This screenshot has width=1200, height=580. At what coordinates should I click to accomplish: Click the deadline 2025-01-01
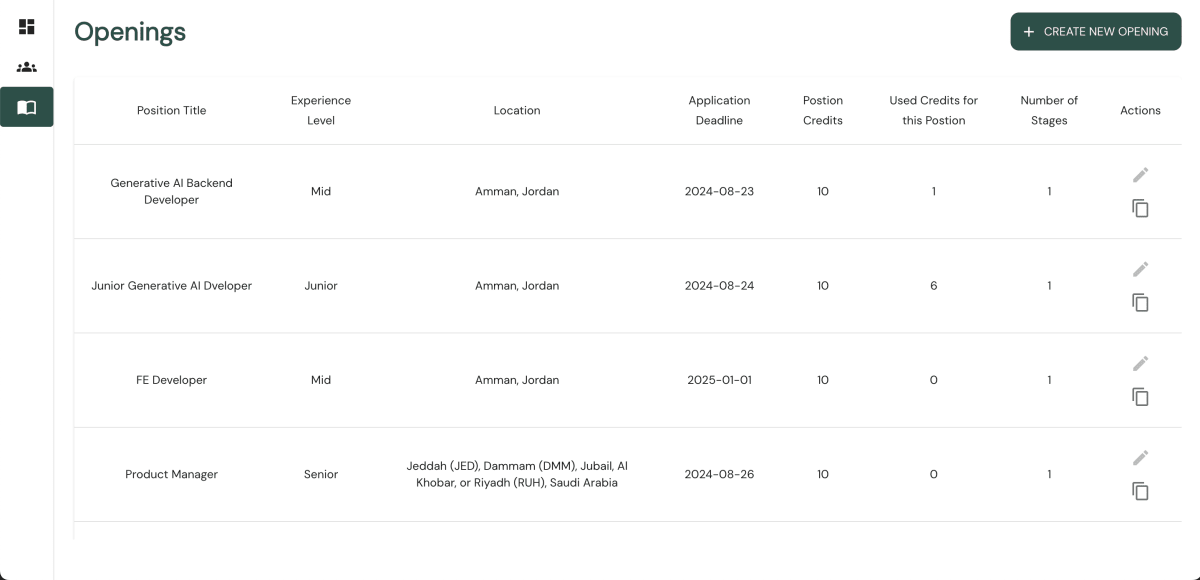[x=719, y=380]
